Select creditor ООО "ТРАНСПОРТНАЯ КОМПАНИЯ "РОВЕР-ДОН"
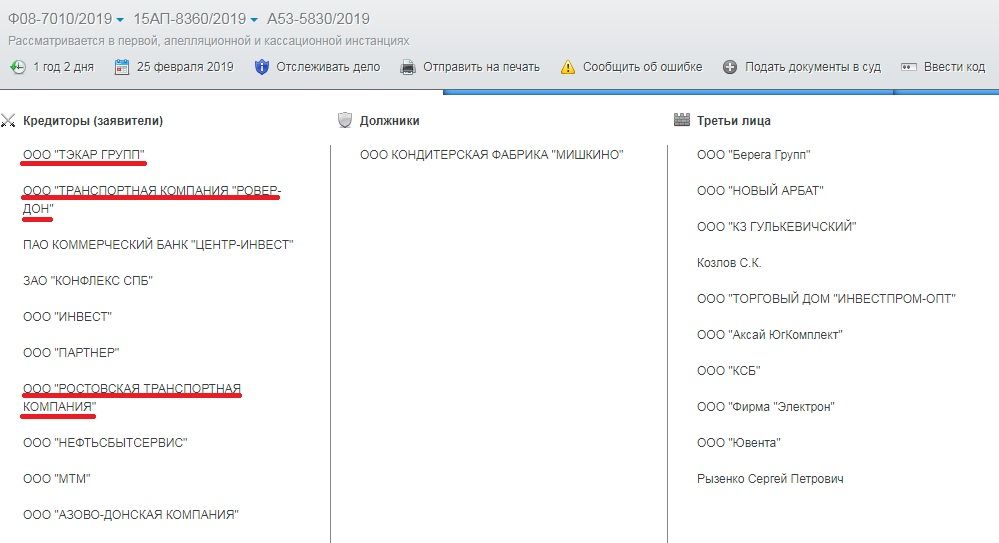This screenshot has width=999, height=543. 152,199
